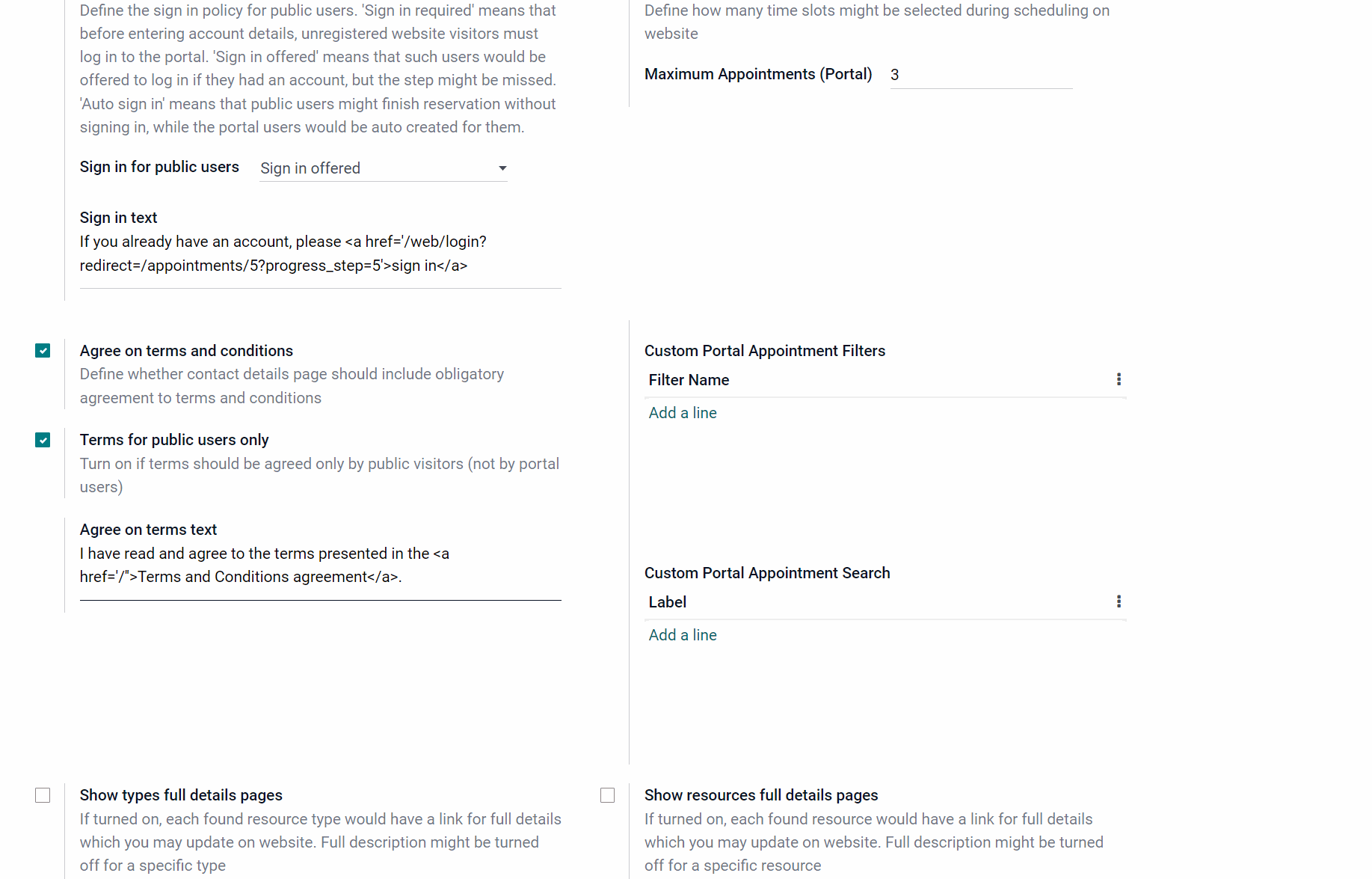Open Filter Name column options kebab menu
The width and height of the screenshot is (1372, 879).
pos(1119,379)
